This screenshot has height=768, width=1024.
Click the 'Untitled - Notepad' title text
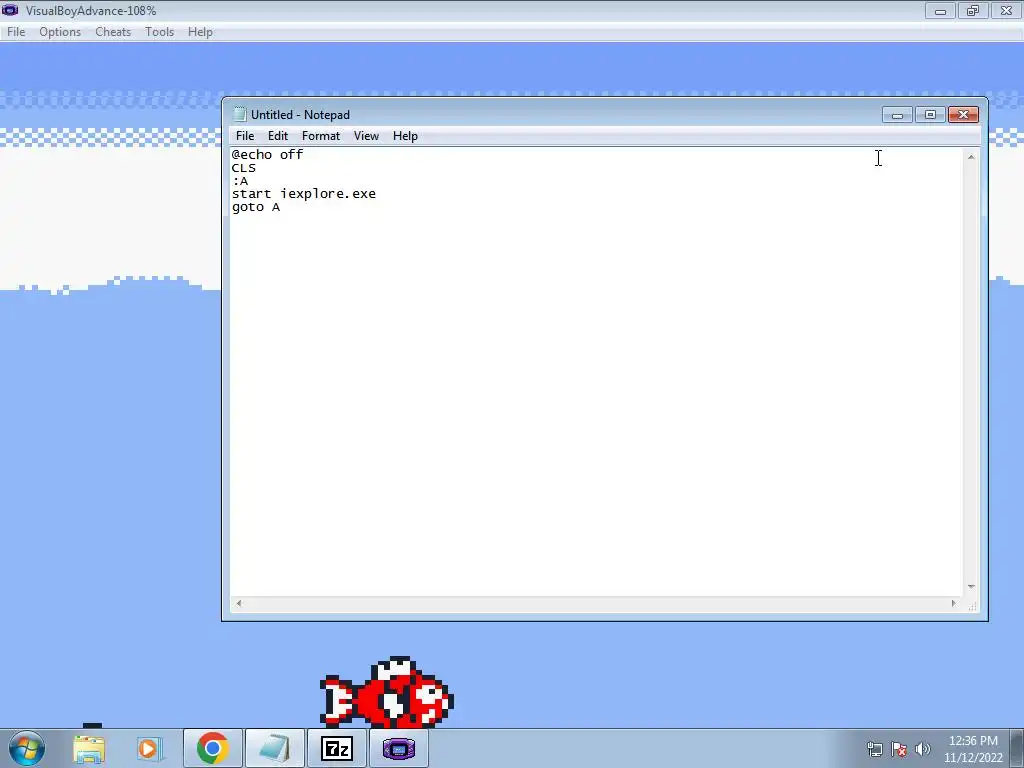click(300, 115)
